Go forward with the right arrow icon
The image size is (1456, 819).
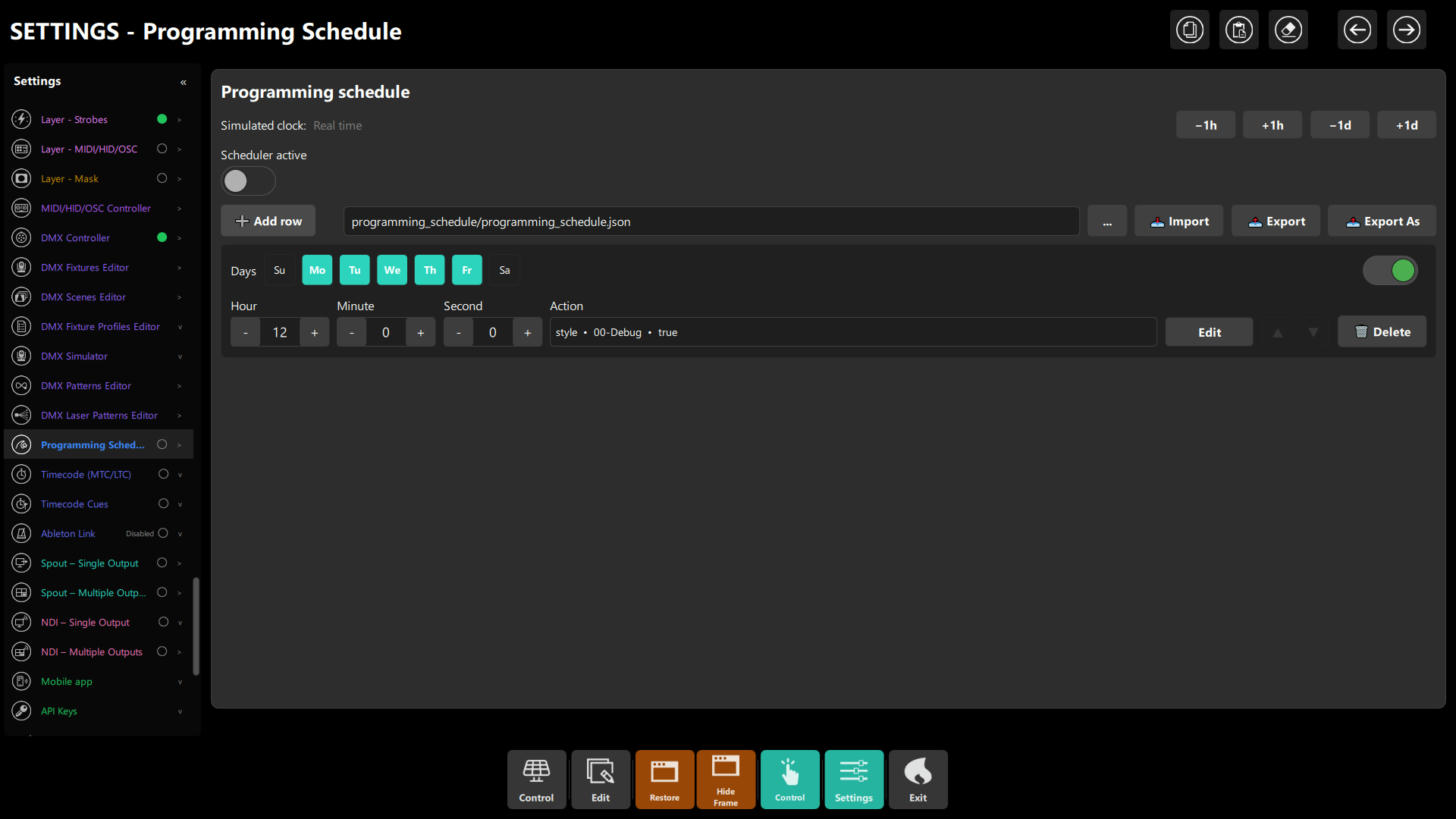[x=1406, y=30]
